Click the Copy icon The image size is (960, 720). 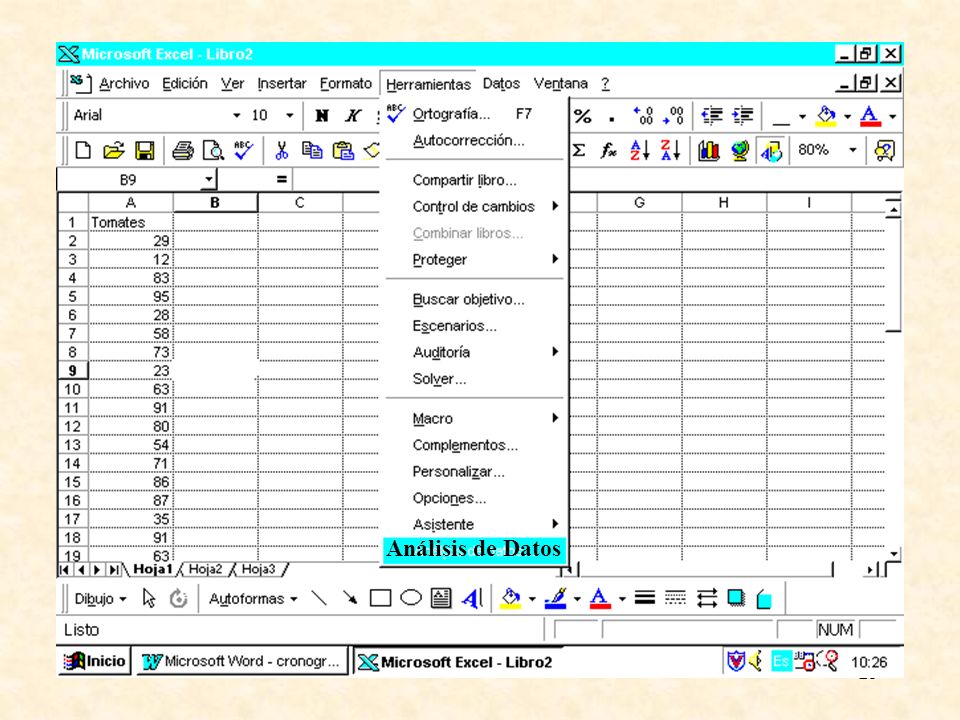coord(312,150)
